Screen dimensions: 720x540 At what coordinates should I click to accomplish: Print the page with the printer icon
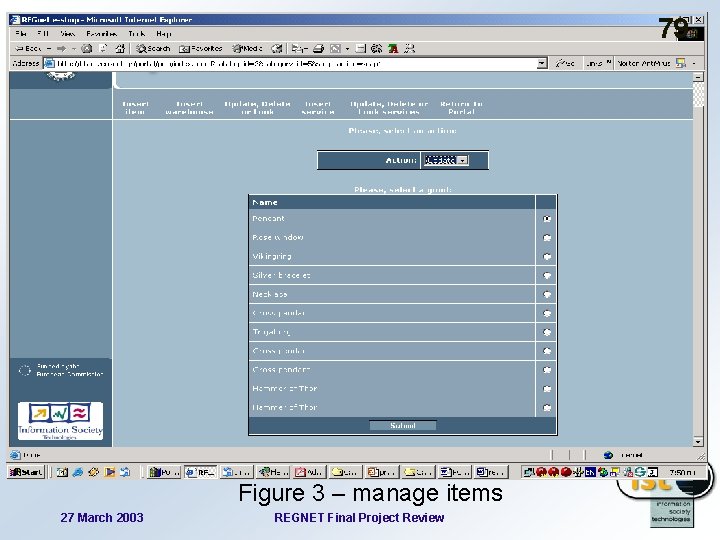click(x=319, y=48)
